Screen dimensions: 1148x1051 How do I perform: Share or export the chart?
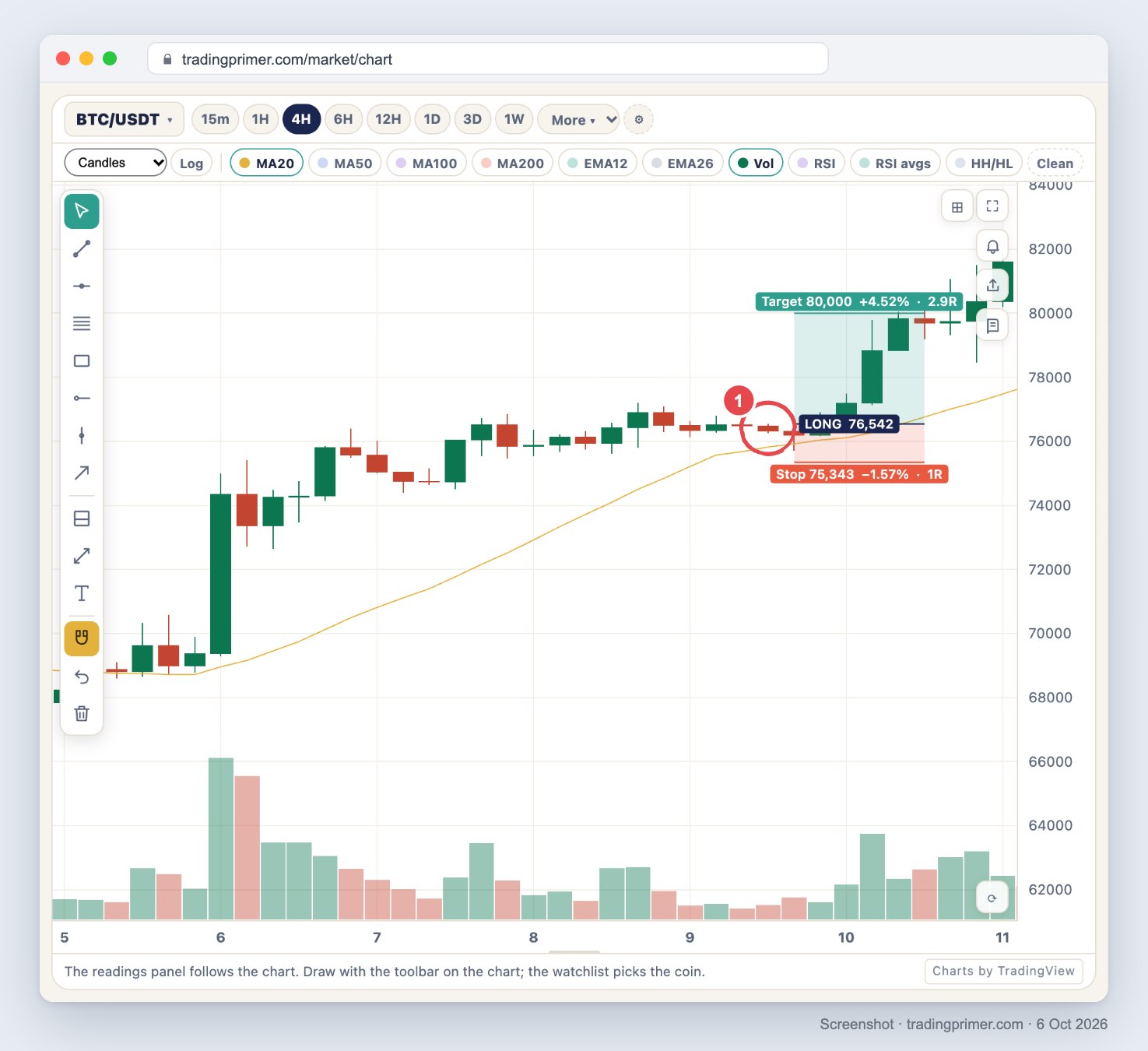[992, 286]
